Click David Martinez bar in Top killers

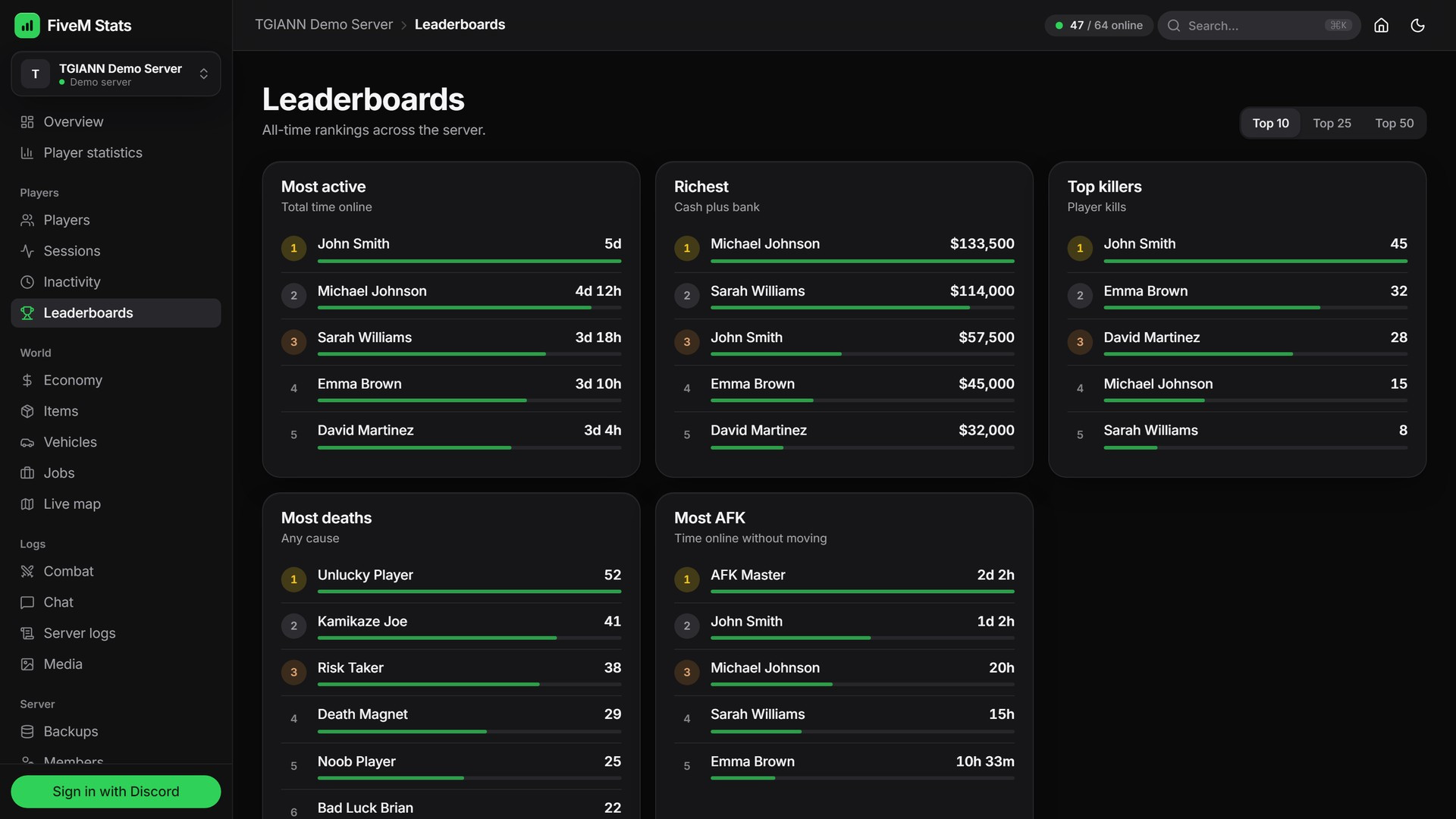click(1255, 353)
